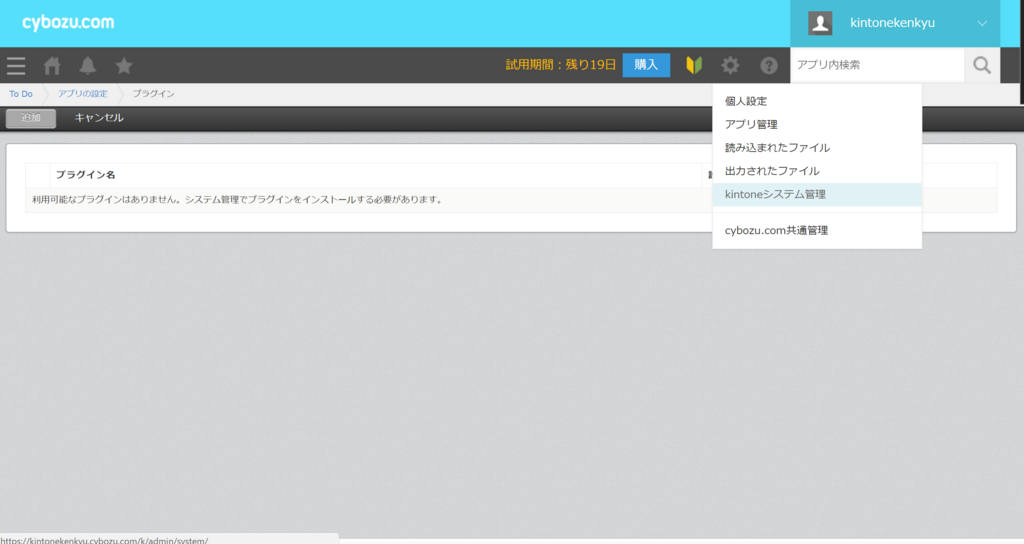Select アプリ管理 in the menu
This screenshot has height=544, width=1024.
tap(817, 124)
